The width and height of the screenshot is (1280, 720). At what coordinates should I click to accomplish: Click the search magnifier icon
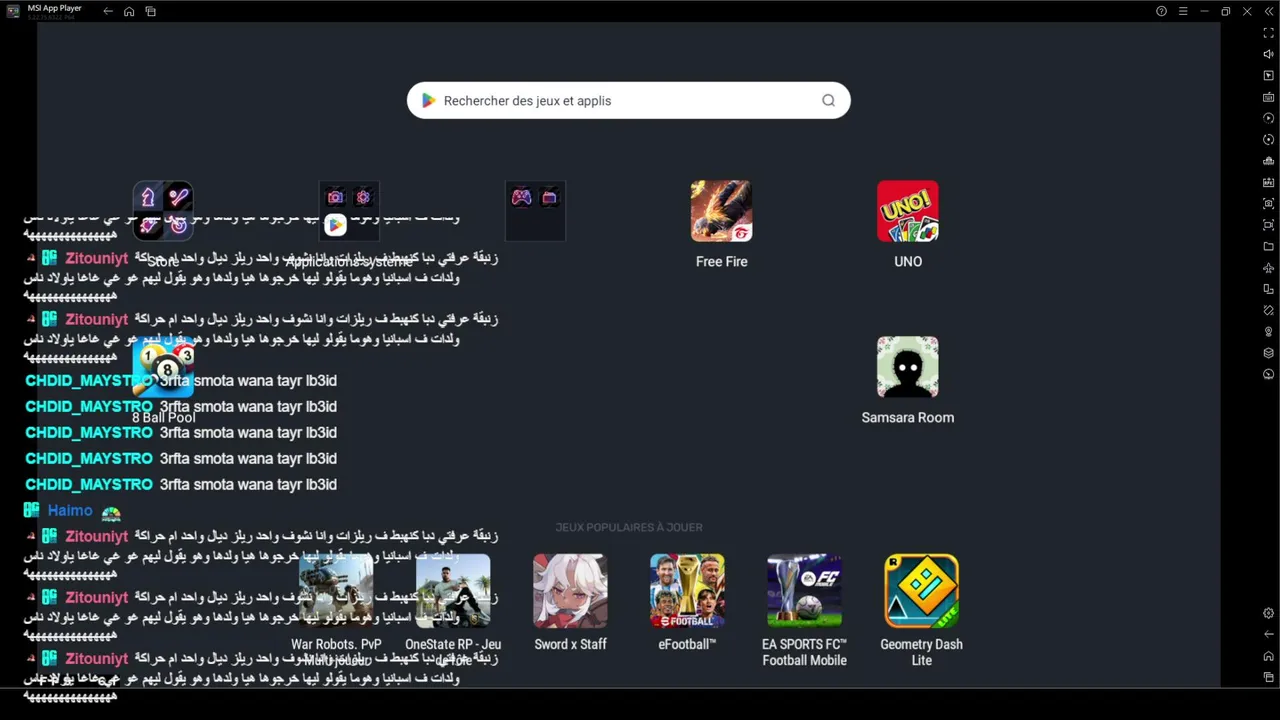click(x=828, y=100)
